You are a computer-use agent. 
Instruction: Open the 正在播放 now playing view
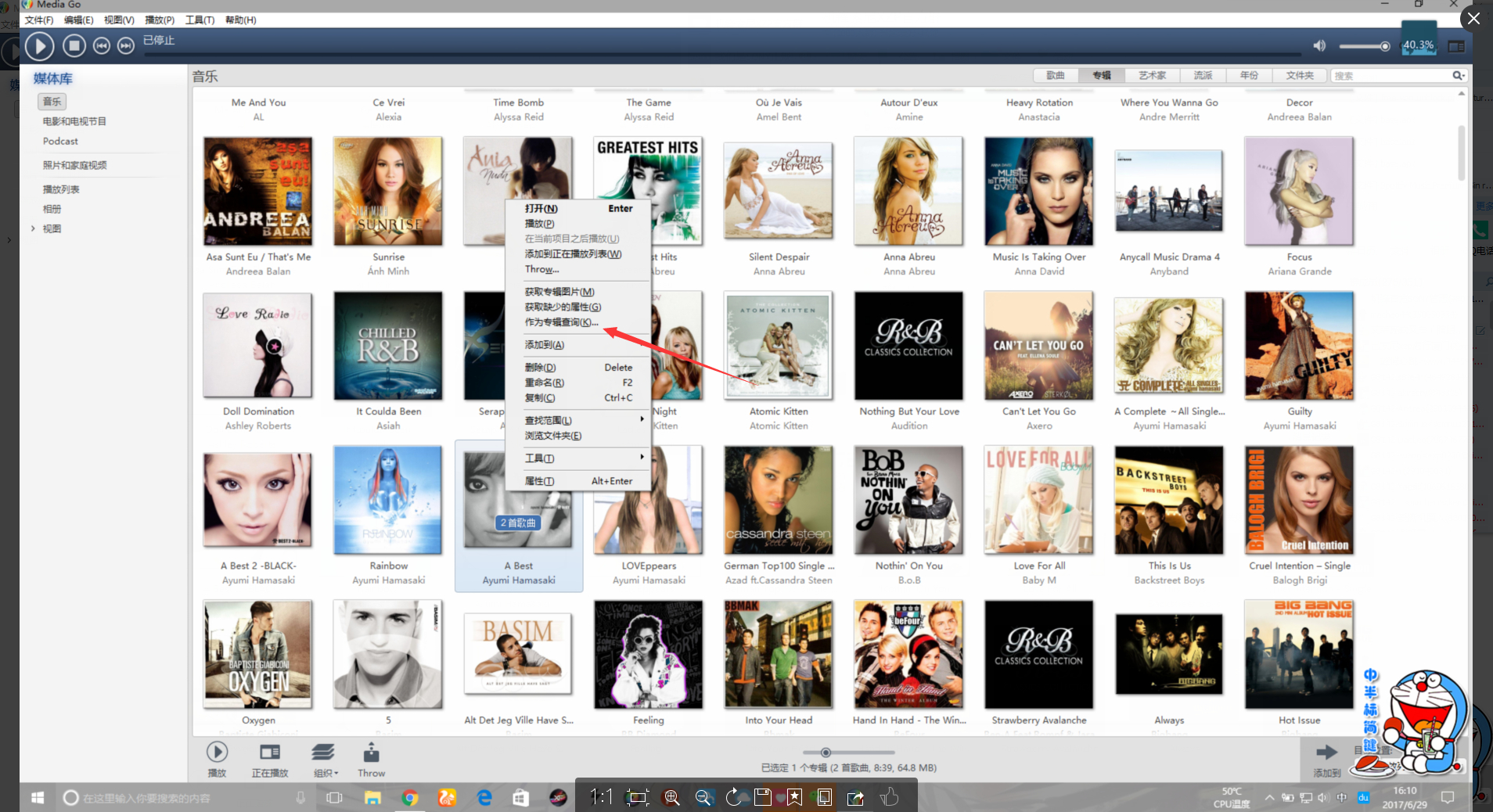(x=270, y=758)
